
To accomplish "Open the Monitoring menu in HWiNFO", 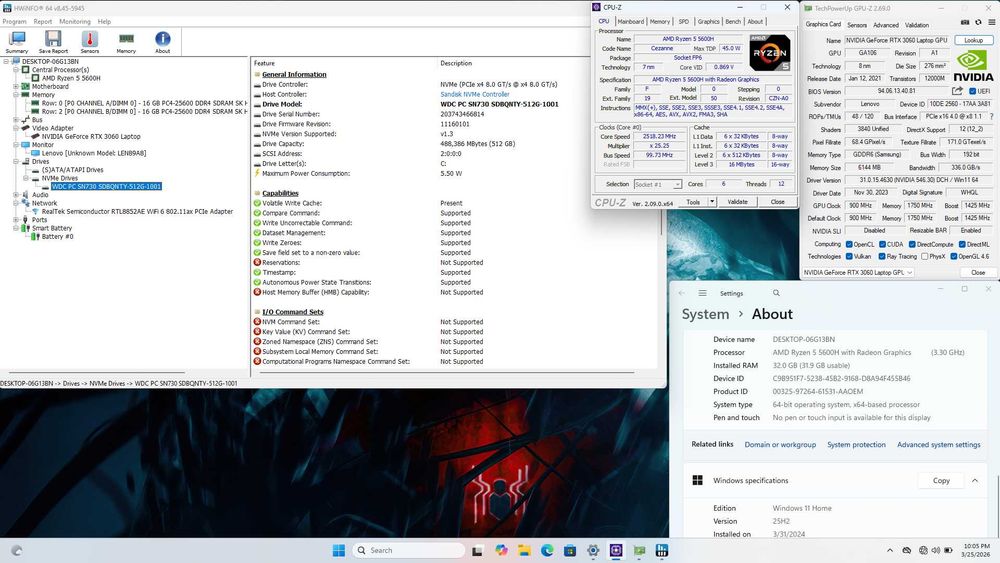I will (x=75, y=22).
